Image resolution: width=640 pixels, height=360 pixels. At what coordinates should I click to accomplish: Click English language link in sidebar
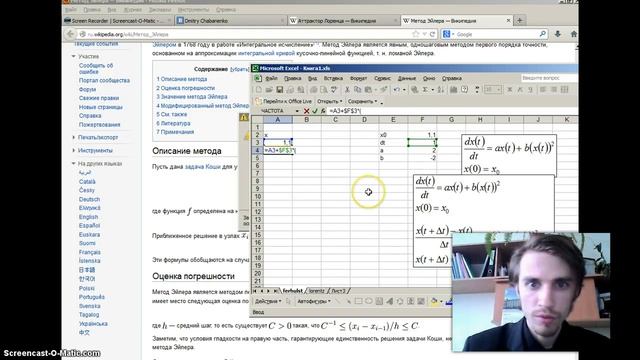tap(89, 217)
